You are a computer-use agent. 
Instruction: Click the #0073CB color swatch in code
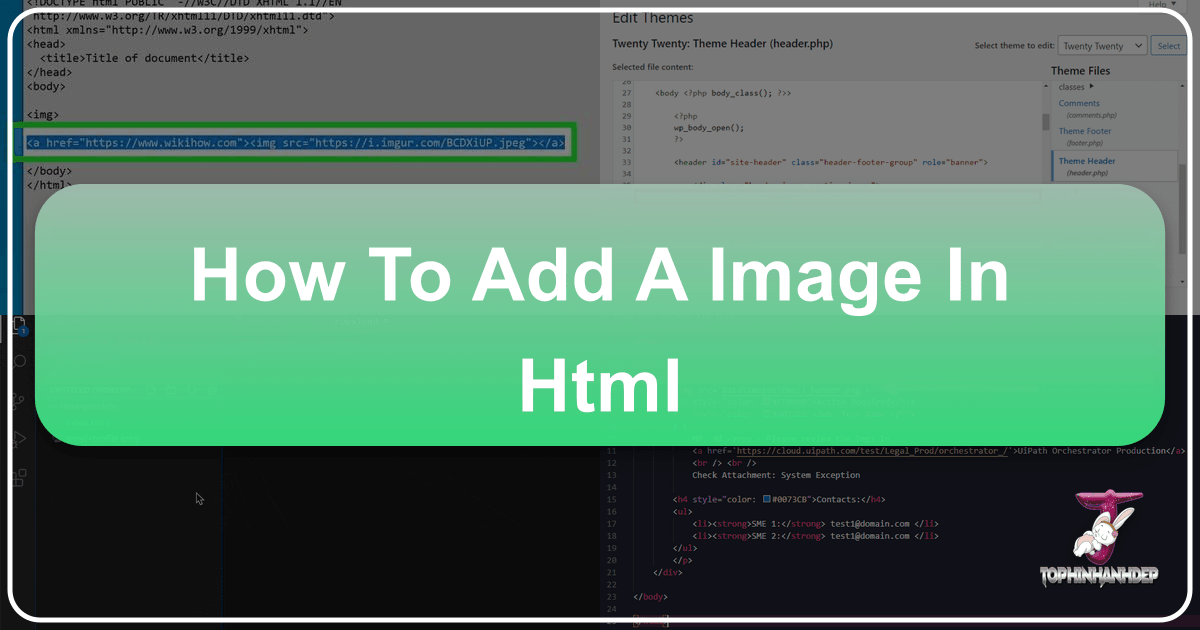tap(767, 500)
